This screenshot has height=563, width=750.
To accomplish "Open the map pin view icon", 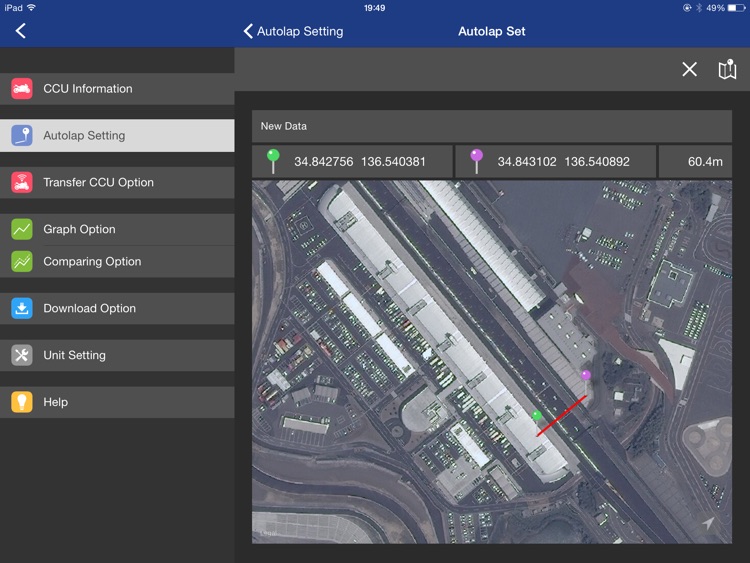I will [x=727, y=69].
